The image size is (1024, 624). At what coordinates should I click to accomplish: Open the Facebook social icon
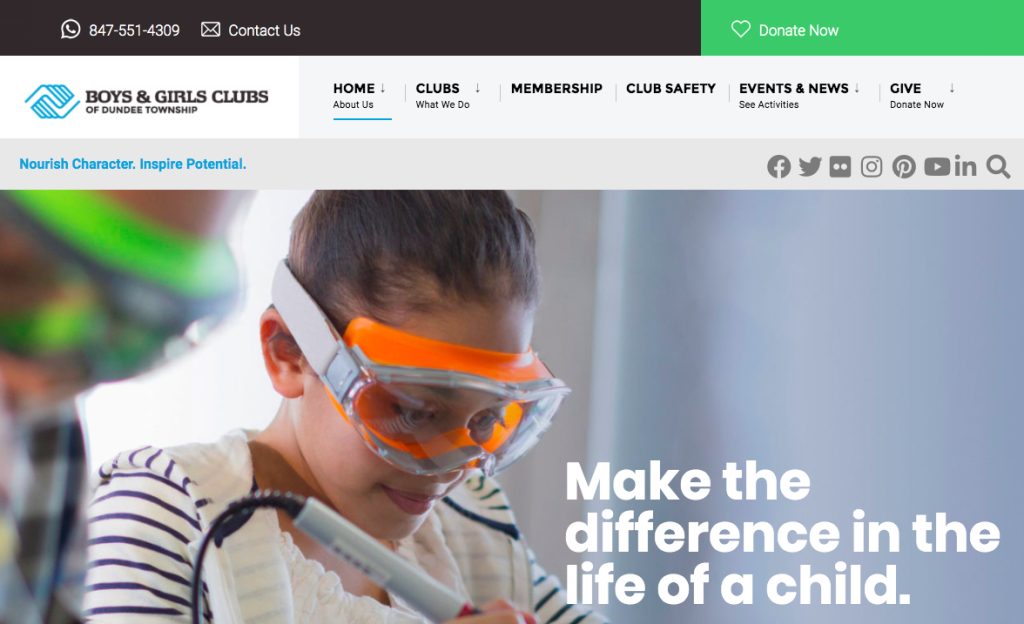tap(778, 166)
